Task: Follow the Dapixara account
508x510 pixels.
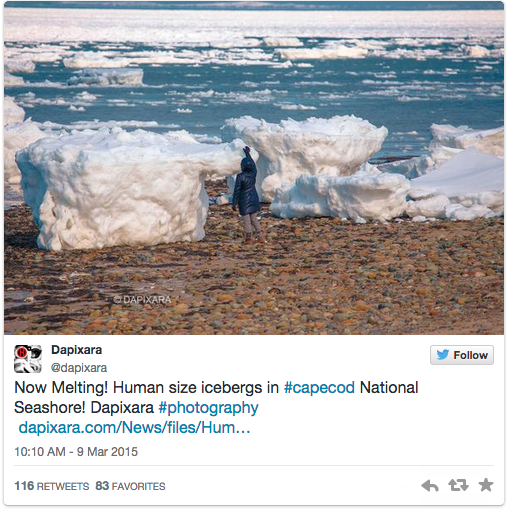Action: (462, 355)
